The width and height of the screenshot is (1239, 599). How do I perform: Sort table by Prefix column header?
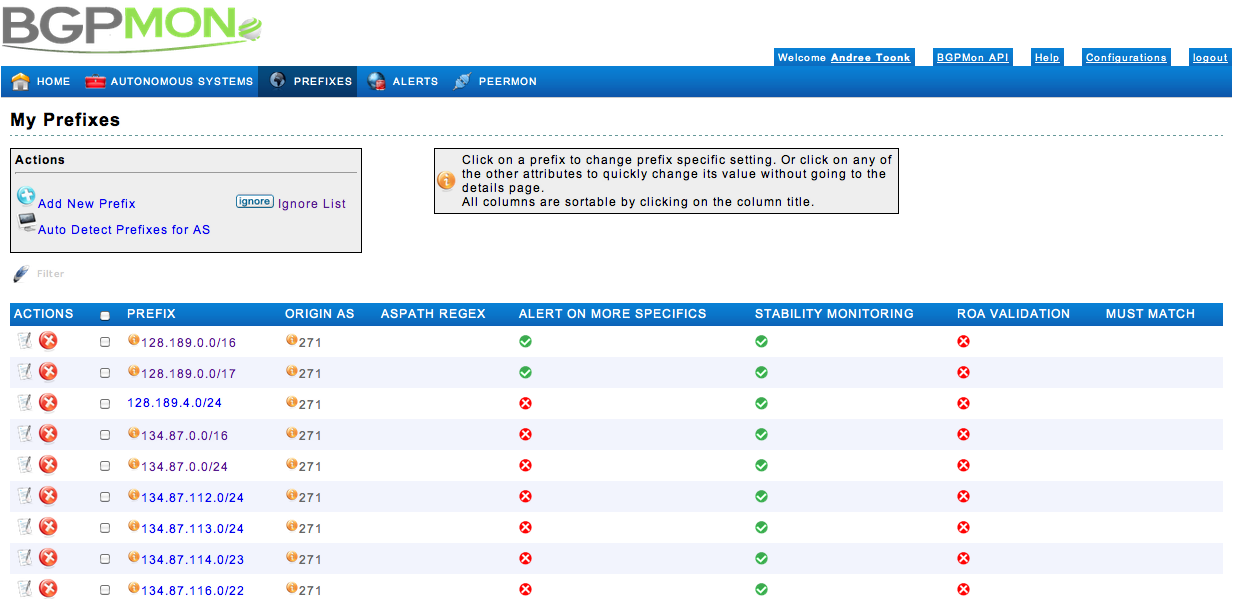pyautogui.click(x=151, y=314)
